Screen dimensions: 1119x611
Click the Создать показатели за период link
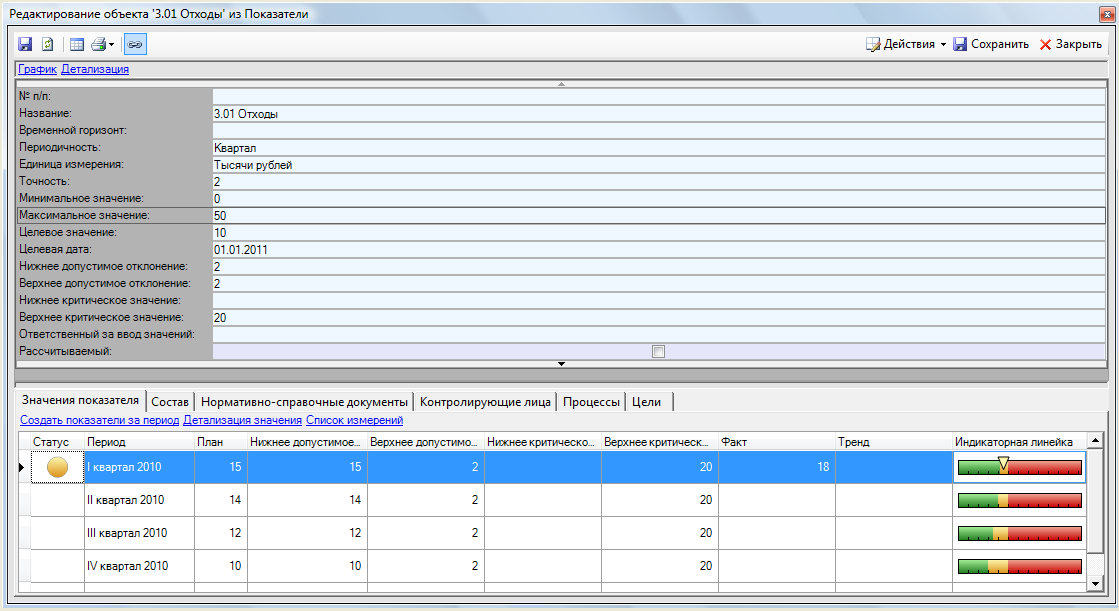[99, 421]
